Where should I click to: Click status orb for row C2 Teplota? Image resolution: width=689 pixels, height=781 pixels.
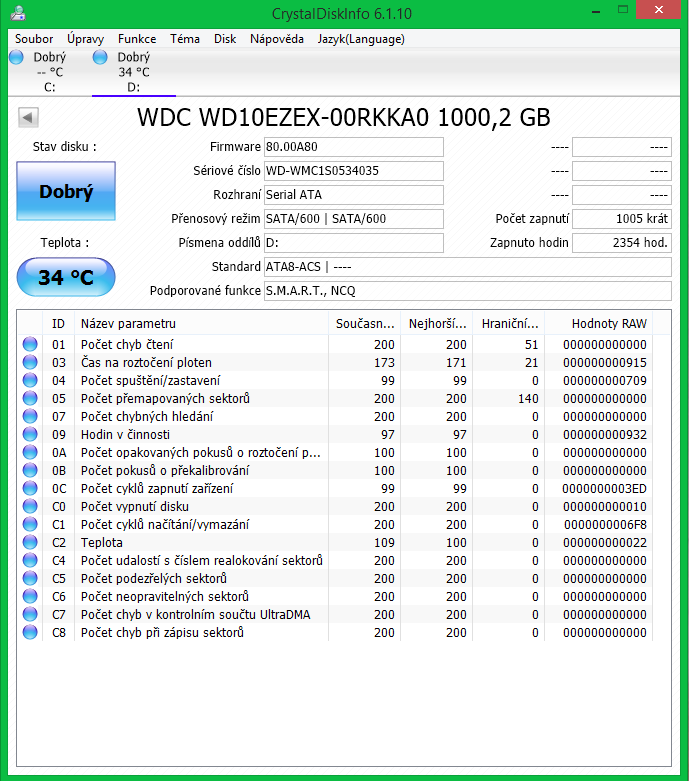[x=30, y=542]
